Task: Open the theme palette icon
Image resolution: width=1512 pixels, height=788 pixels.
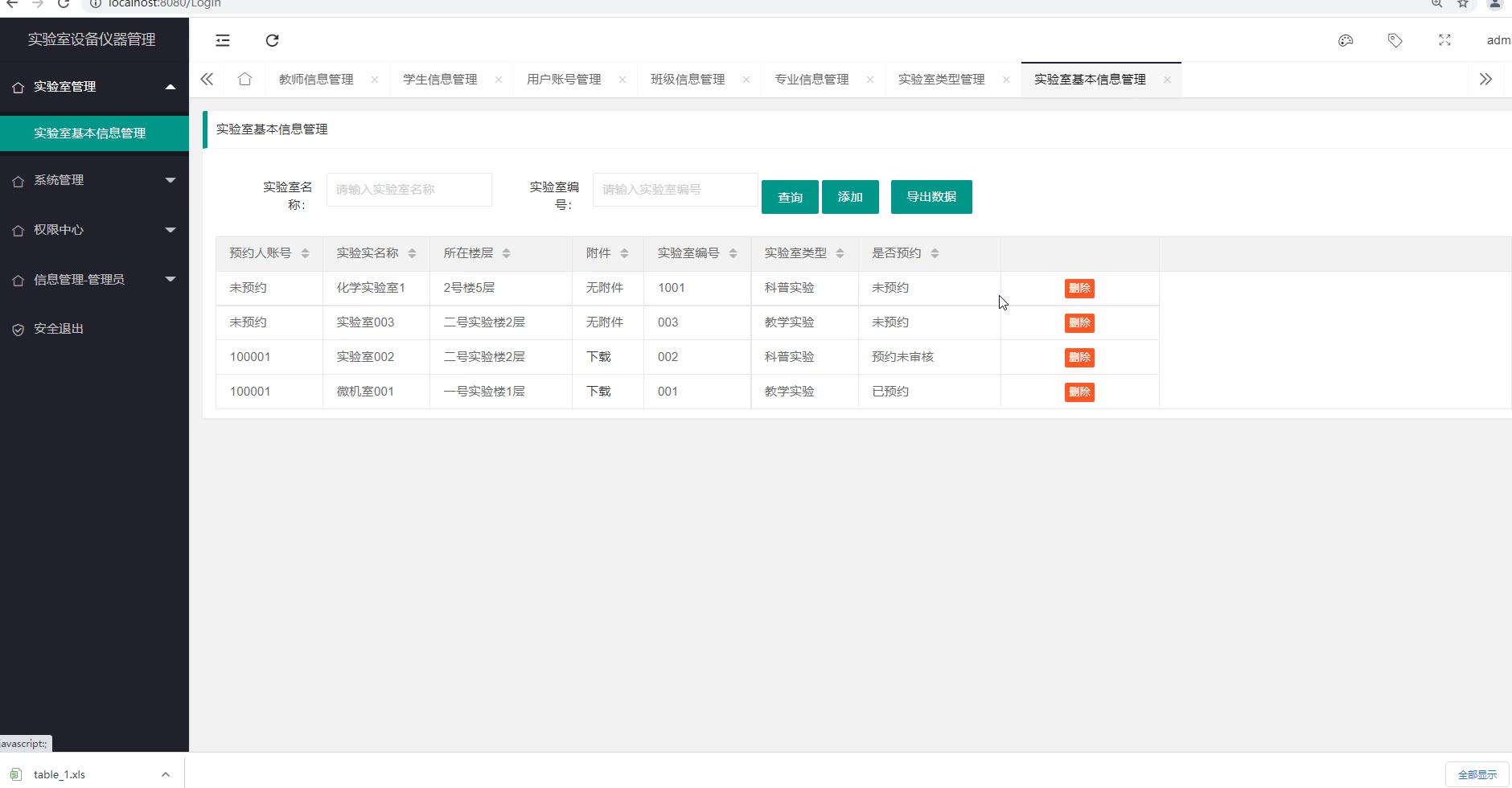Action: point(1346,40)
